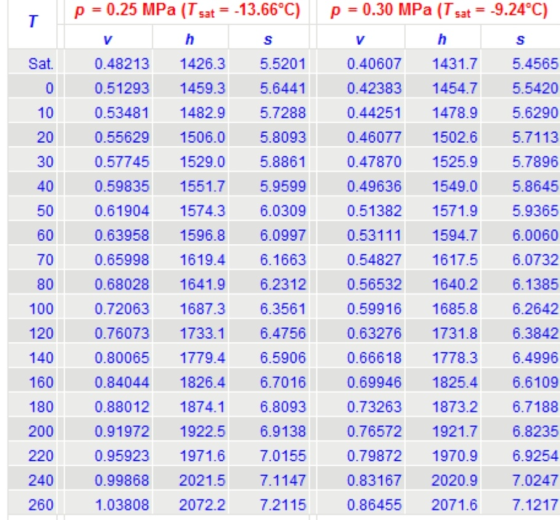Click the h header under 0.25 MPa
This screenshot has height=520, width=560.
click(x=190, y=39)
